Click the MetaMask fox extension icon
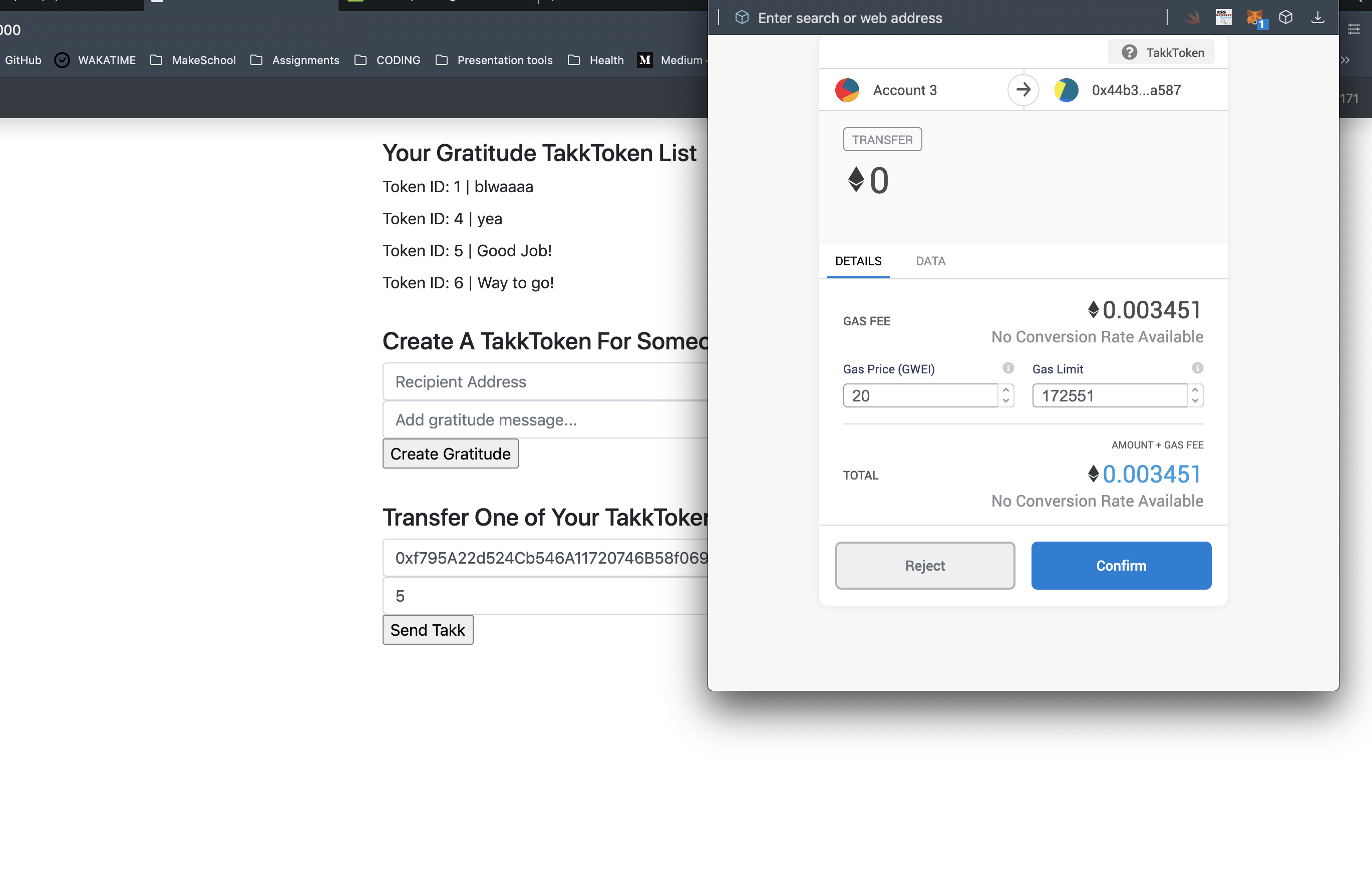 tap(1255, 18)
